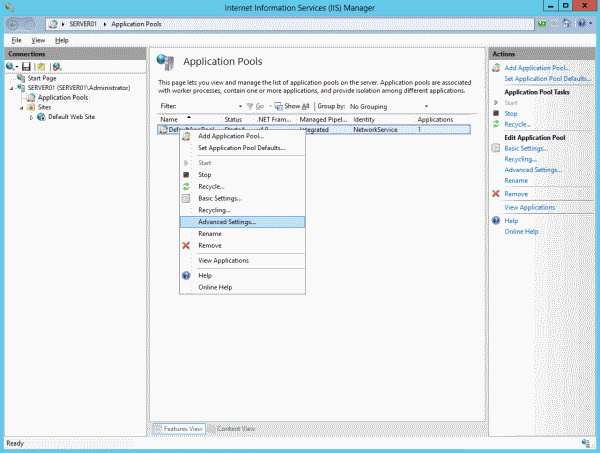Click the Forward navigation arrow button
Image resolution: width=600 pixels, height=453 pixels.
pos(30,24)
